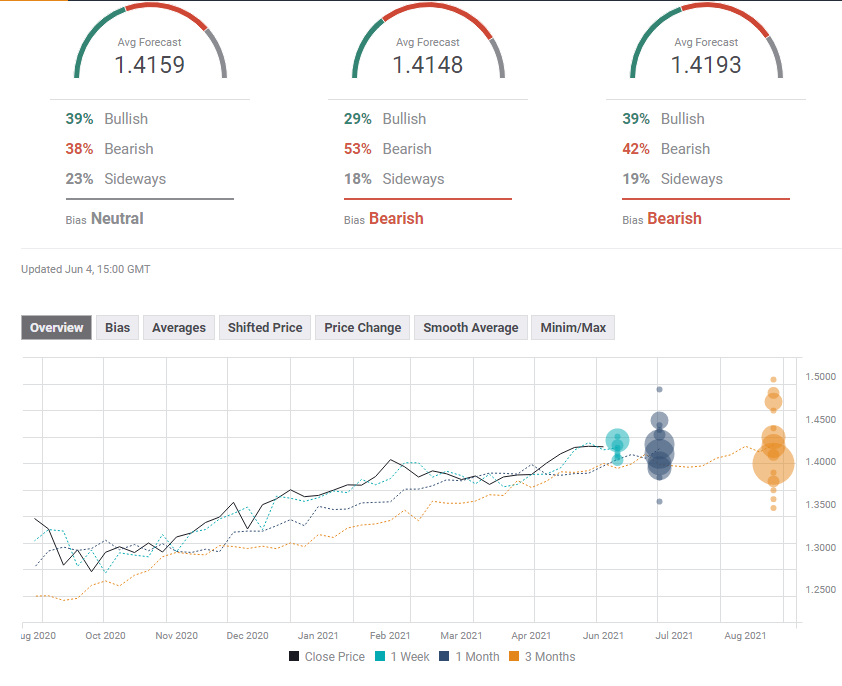Click the teal 1 Week forecast bubble
The image size is (842, 686).
point(618,441)
